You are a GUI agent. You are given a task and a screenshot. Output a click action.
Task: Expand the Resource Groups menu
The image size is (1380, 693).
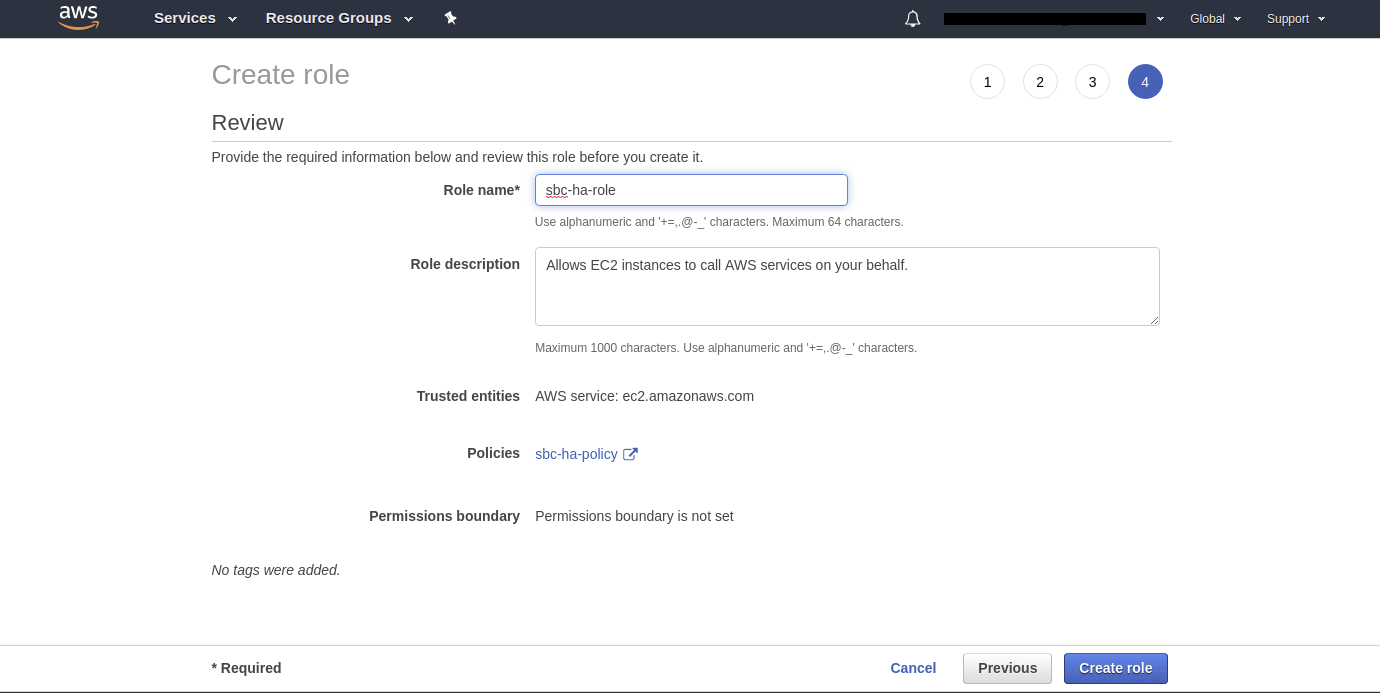coord(339,18)
